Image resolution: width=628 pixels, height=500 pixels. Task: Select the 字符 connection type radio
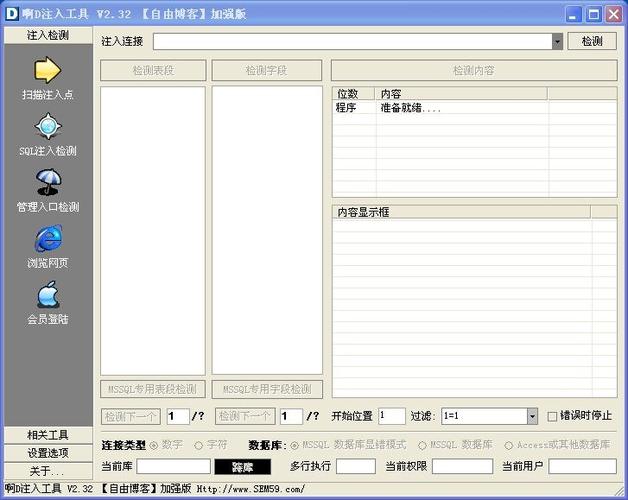[199, 444]
